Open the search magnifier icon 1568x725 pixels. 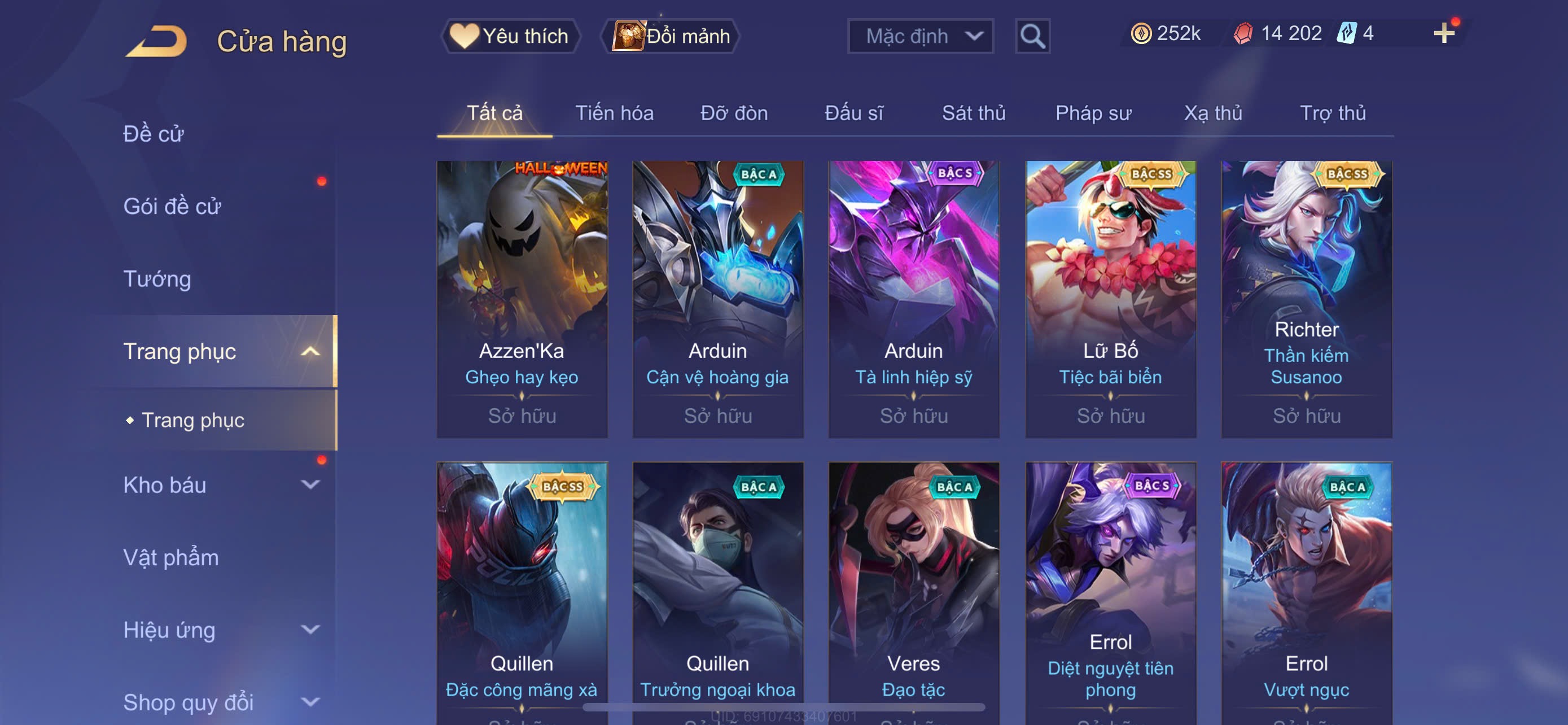coord(1032,37)
